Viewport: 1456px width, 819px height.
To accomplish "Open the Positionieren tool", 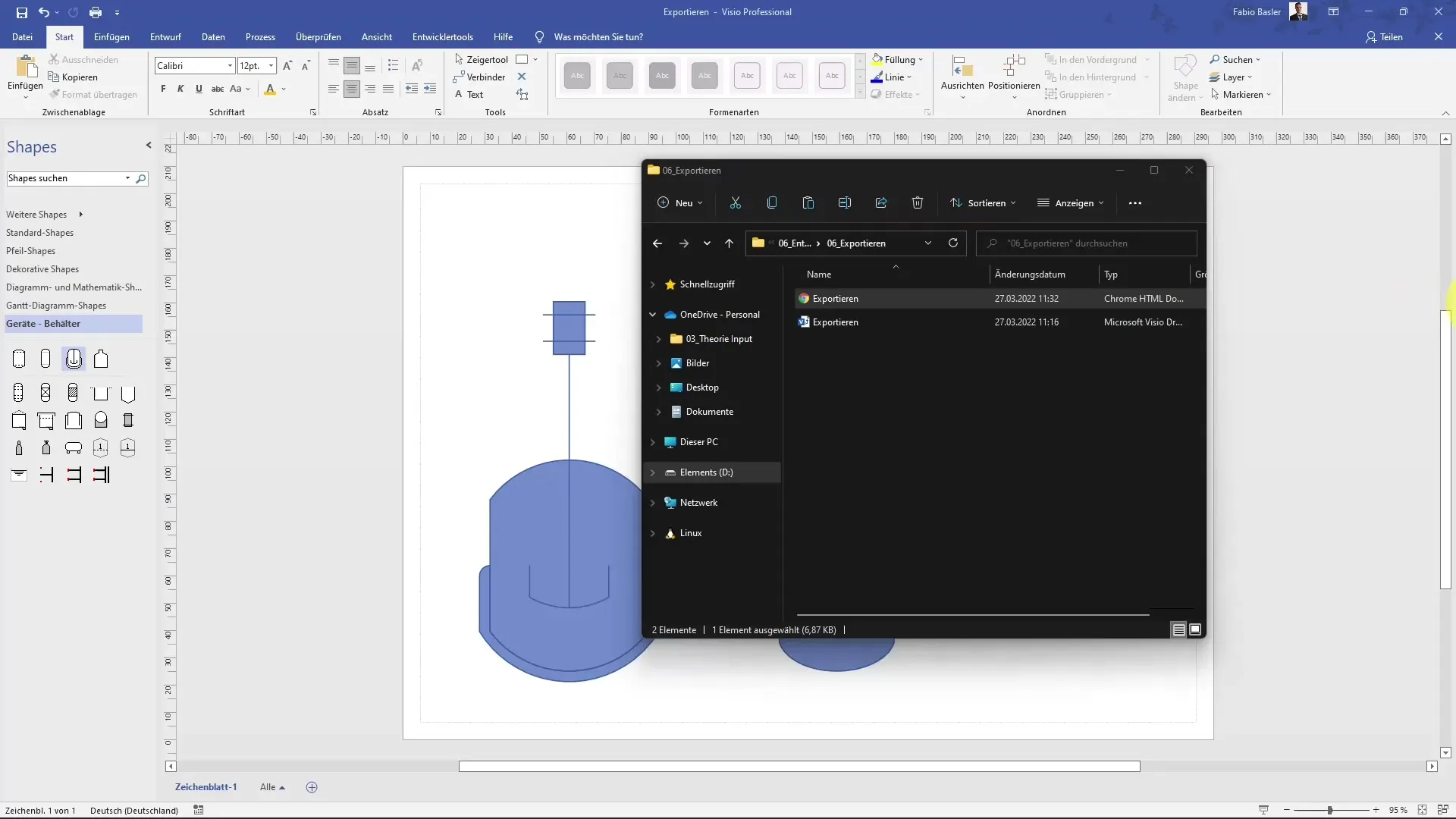I will [x=1014, y=77].
